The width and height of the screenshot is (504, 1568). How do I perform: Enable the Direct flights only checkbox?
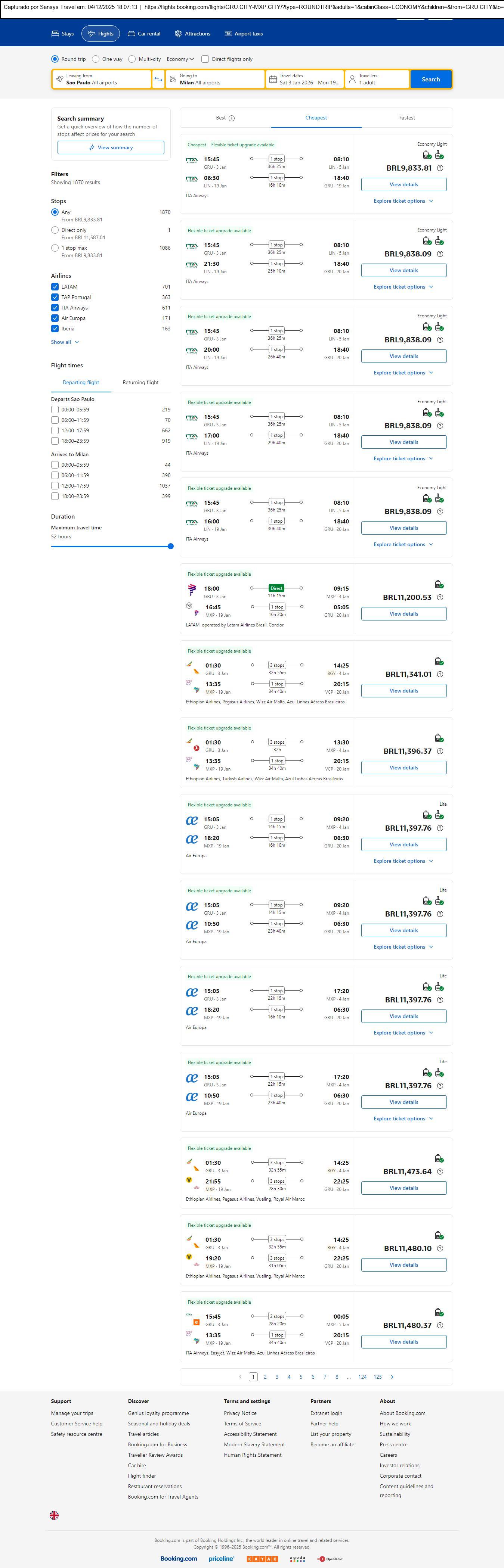205,59
